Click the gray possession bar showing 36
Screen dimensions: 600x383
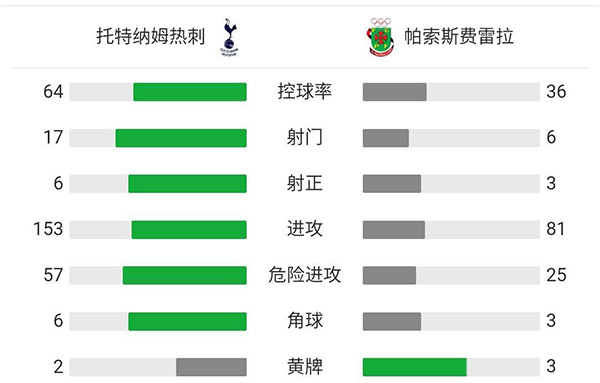tap(395, 92)
